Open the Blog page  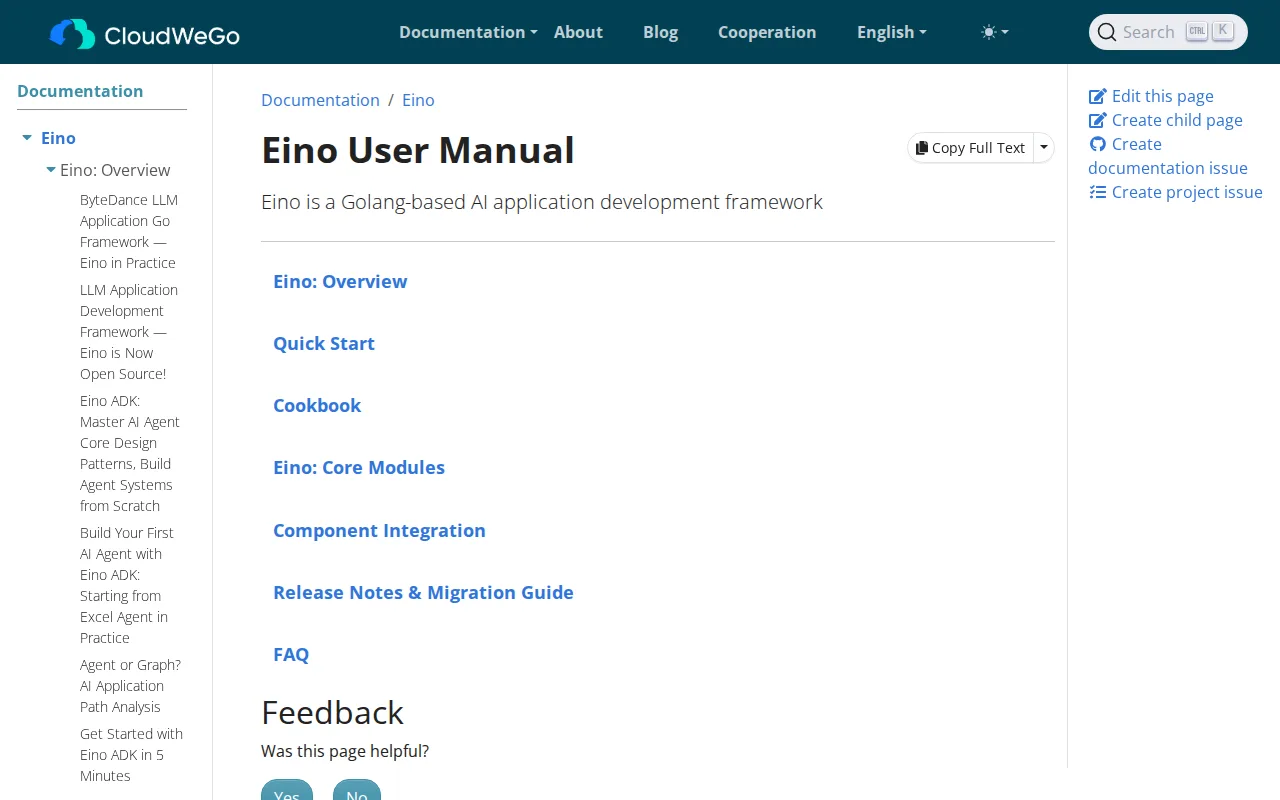click(x=660, y=32)
